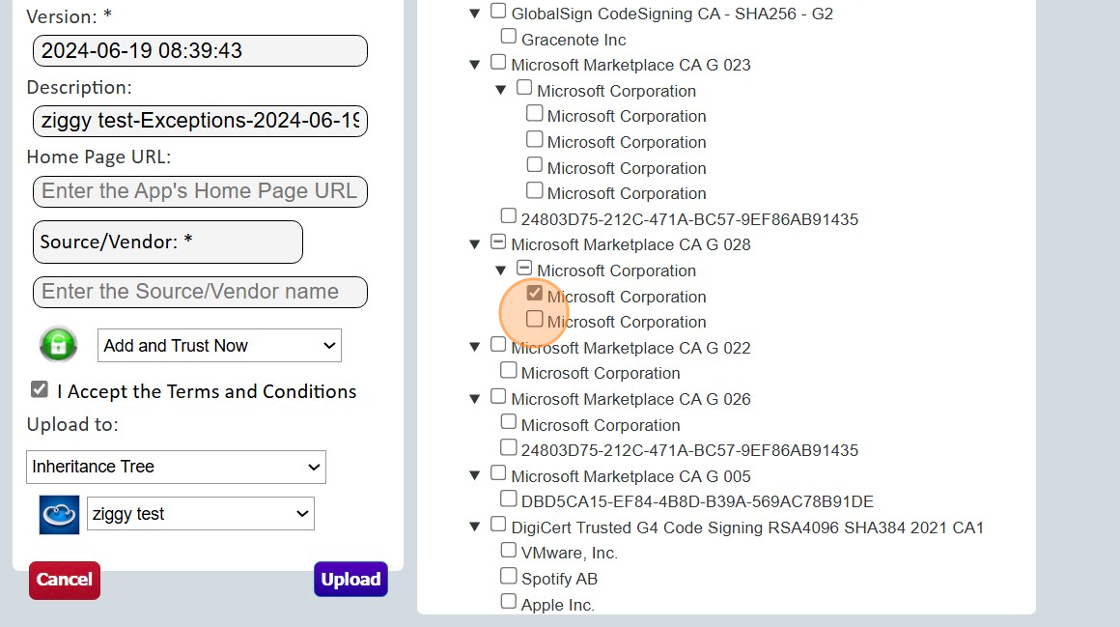The width and height of the screenshot is (1120, 627).
Task: Select the Spotify AB certificate
Action: [x=509, y=575]
